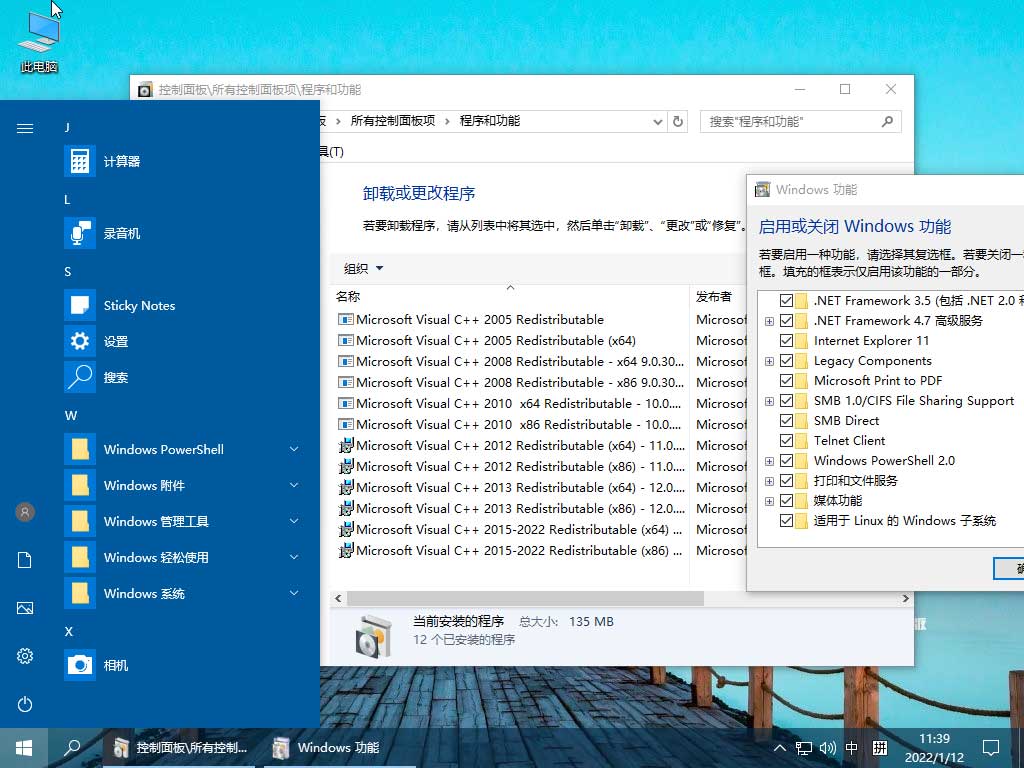Click the Start menu hamburger icon

[x=25, y=128]
